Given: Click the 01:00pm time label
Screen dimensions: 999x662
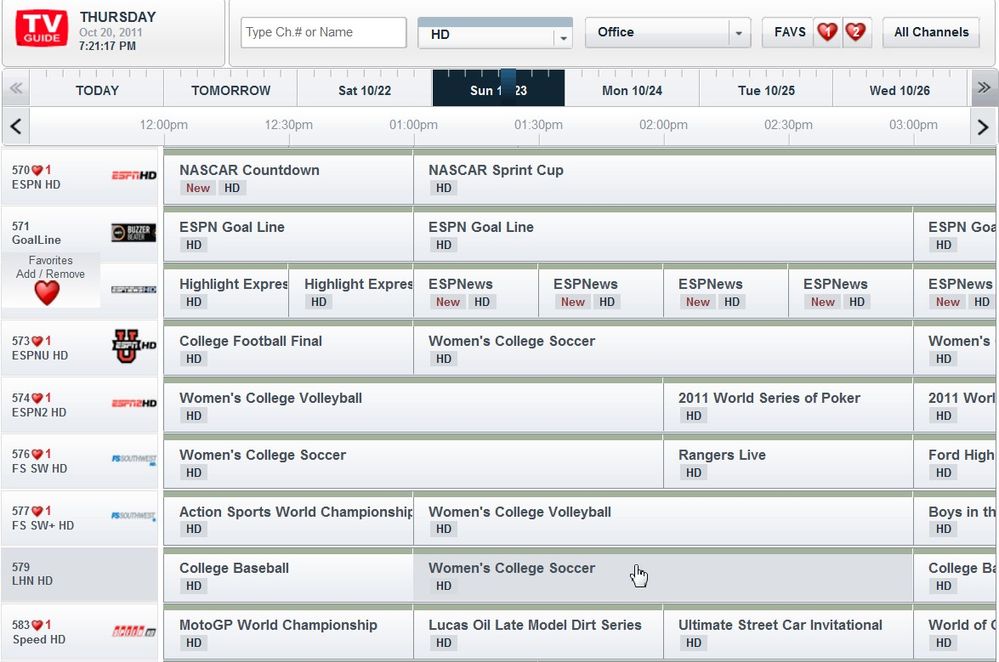Looking at the screenshot, I should tap(413, 125).
